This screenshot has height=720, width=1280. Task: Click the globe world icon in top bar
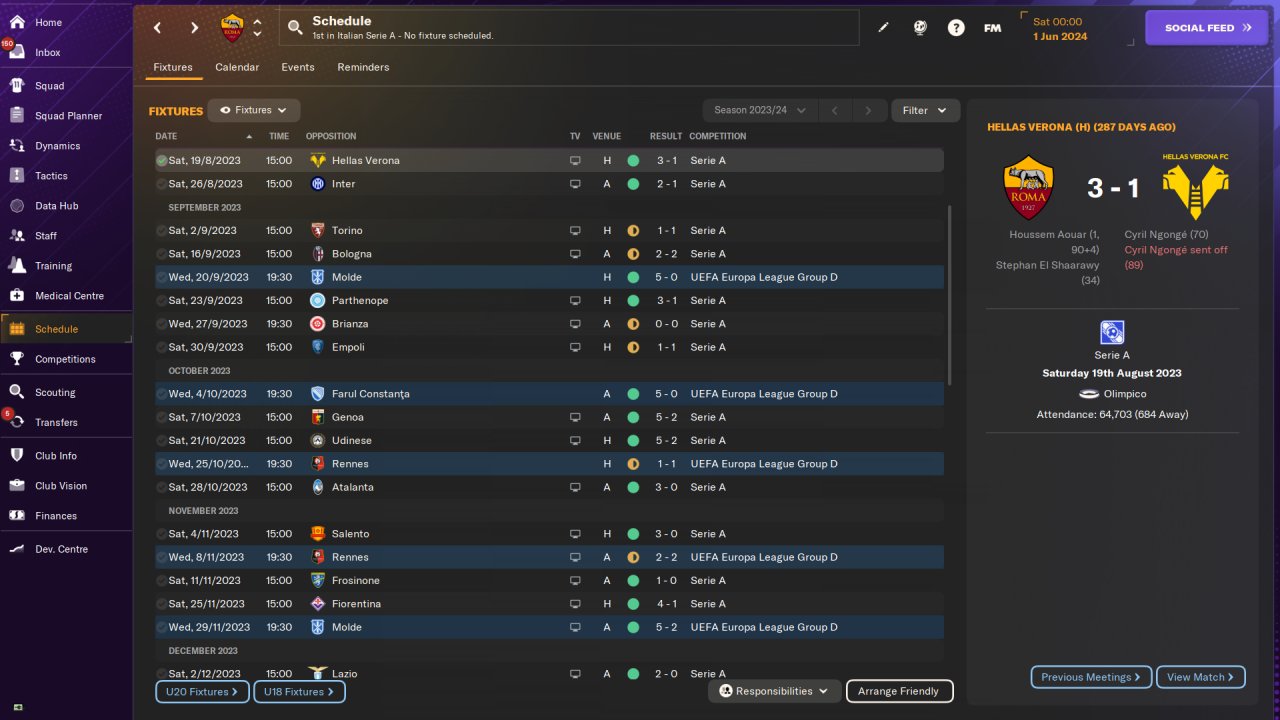[920, 28]
